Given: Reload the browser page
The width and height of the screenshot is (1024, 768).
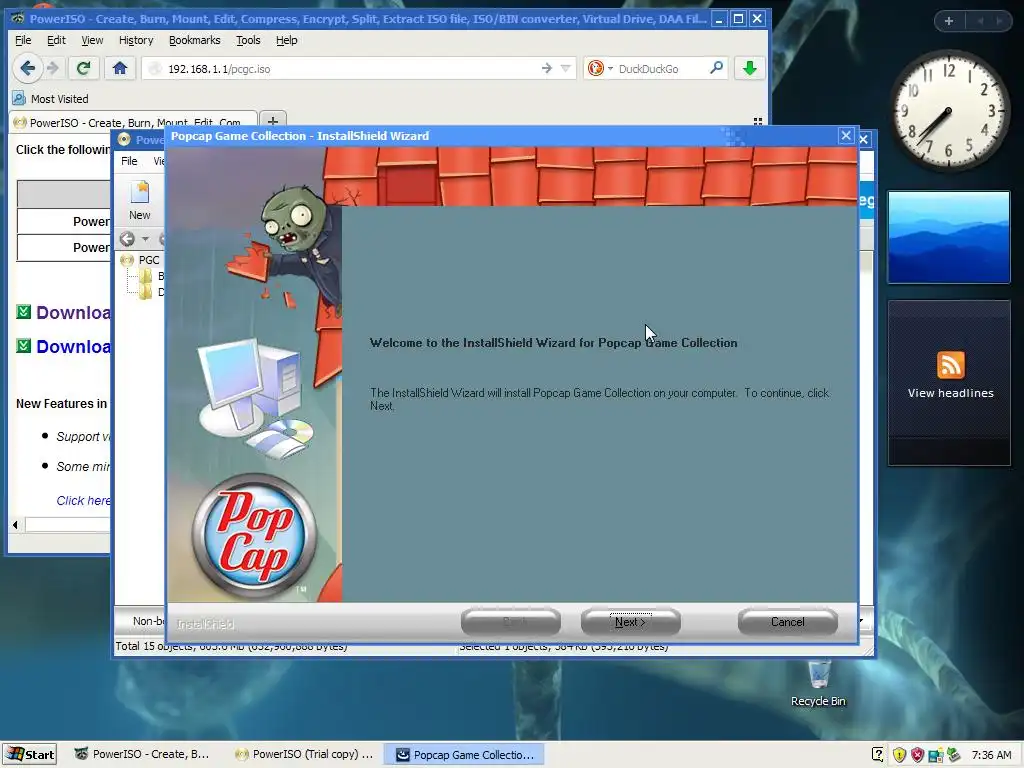Looking at the screenshot, I should coord(83,68).
